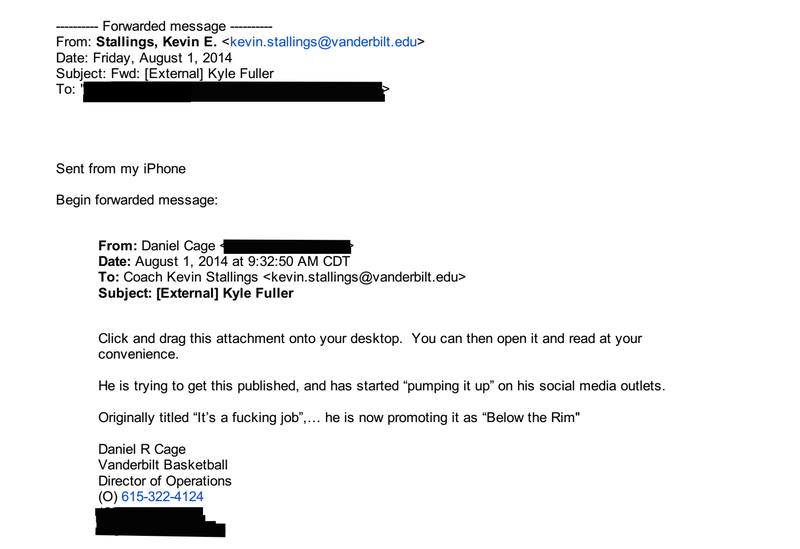This screenshot has width=800, height=549.
Task: Click the redacted block under phone number
Action: pos(160,521)
